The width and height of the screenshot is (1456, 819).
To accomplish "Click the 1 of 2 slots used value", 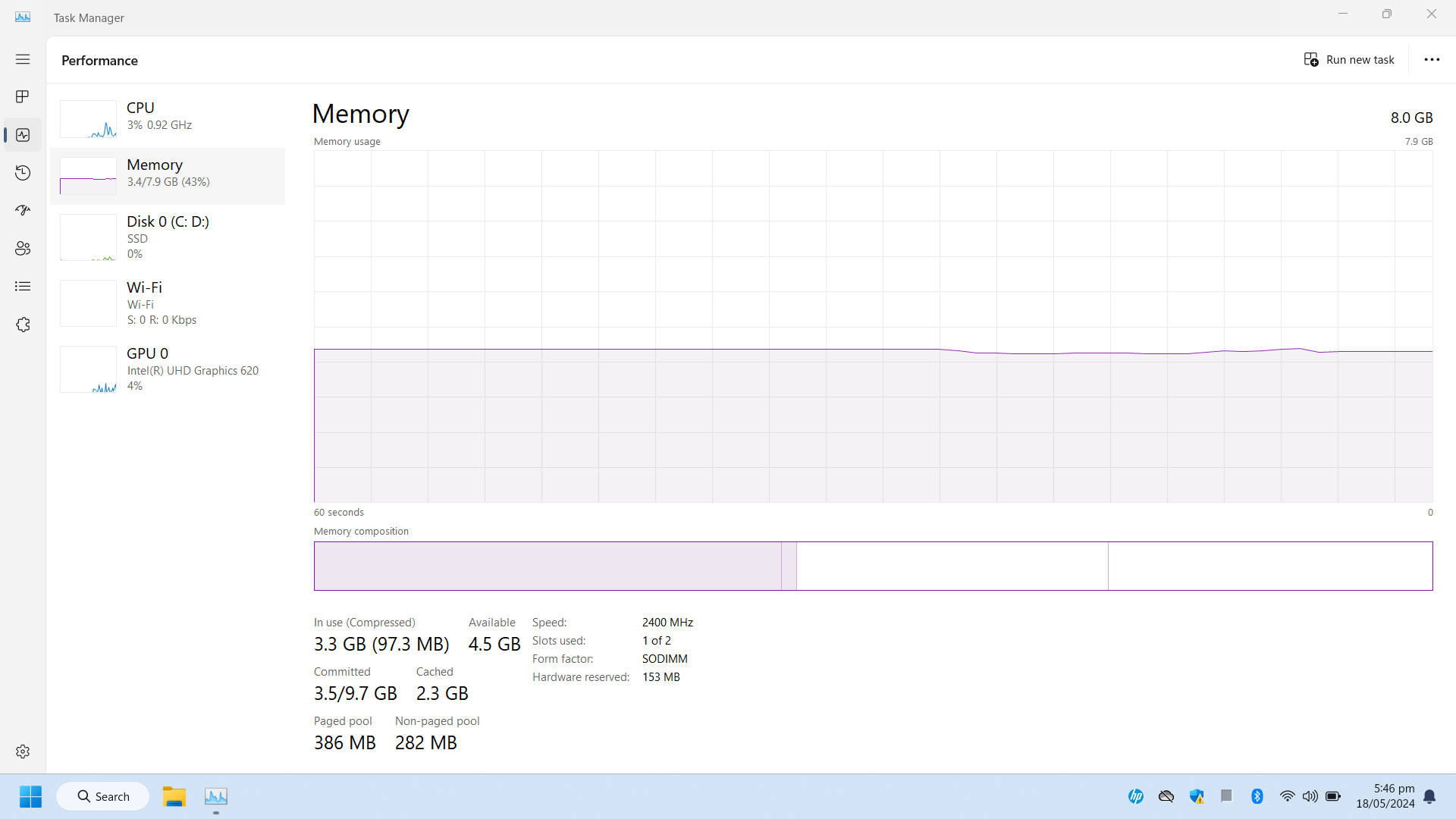I will [657, 641].
